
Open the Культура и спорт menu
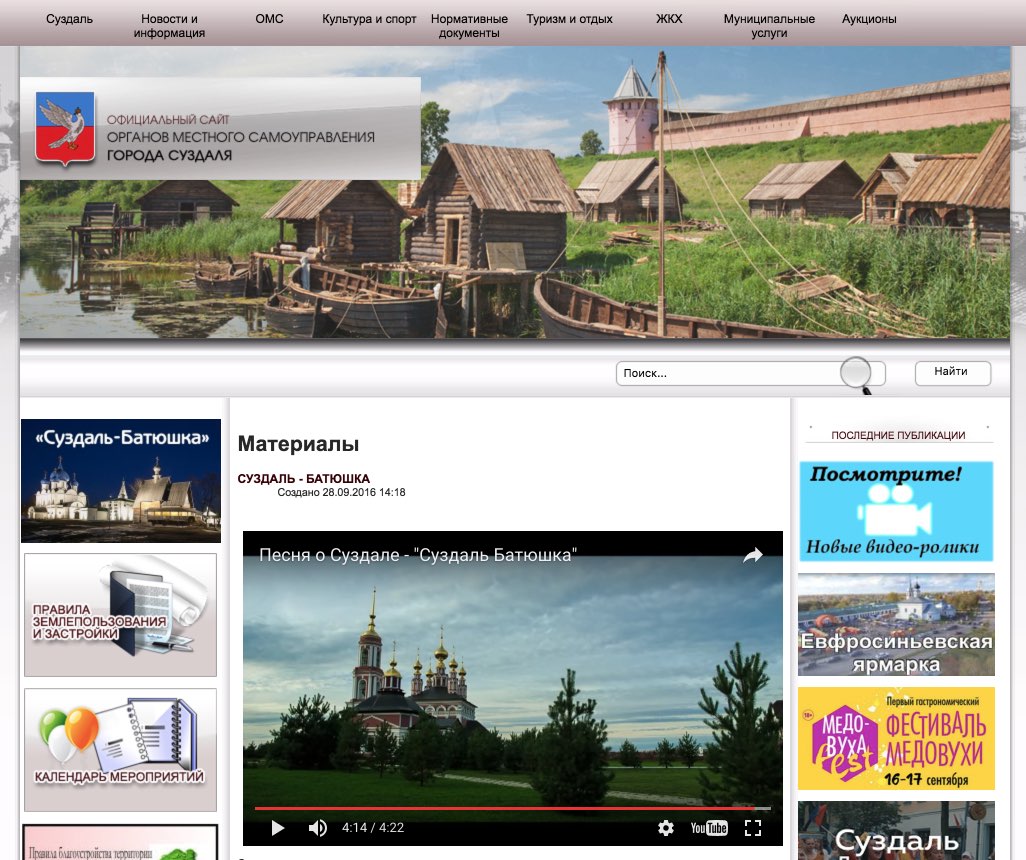[x=369, y=19]
